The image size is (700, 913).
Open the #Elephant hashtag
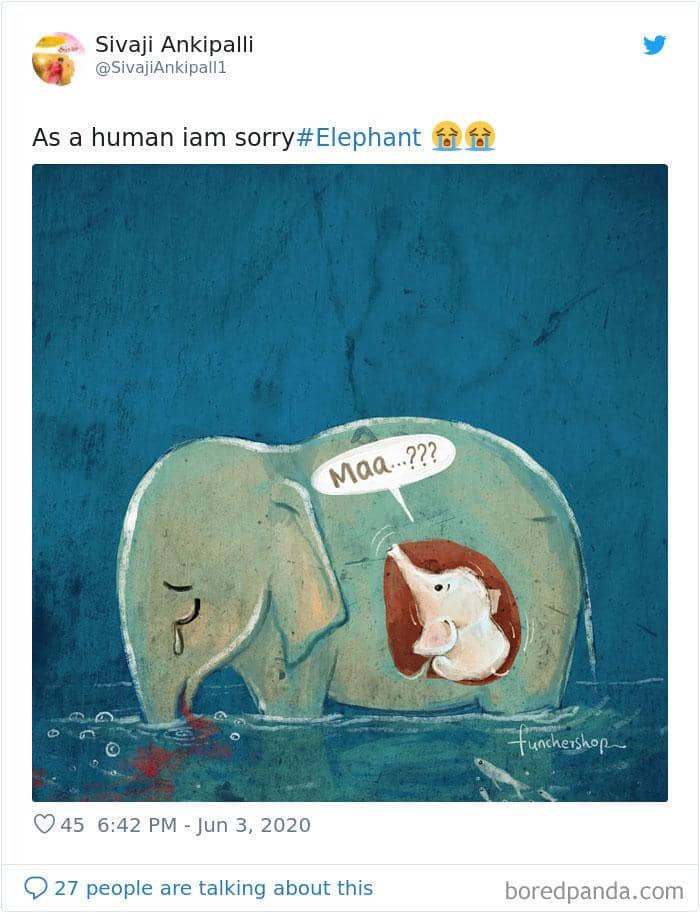tap(358, 137)
